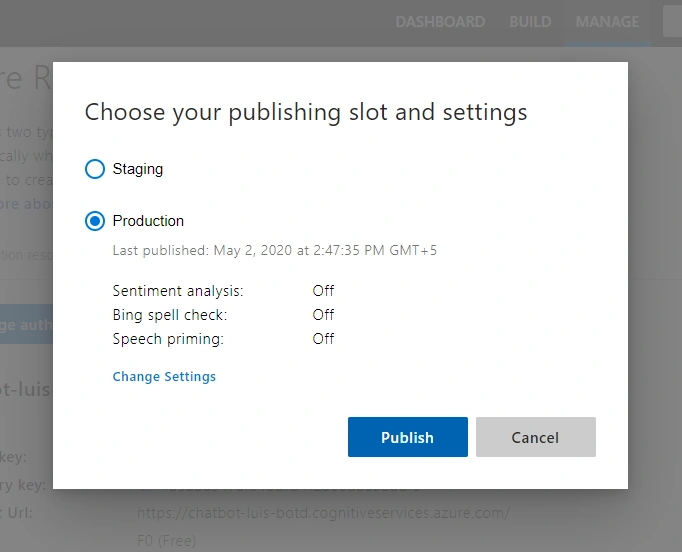682x552 pixels.
Task: Select the Staging radio button
Action: coord(95,169)
